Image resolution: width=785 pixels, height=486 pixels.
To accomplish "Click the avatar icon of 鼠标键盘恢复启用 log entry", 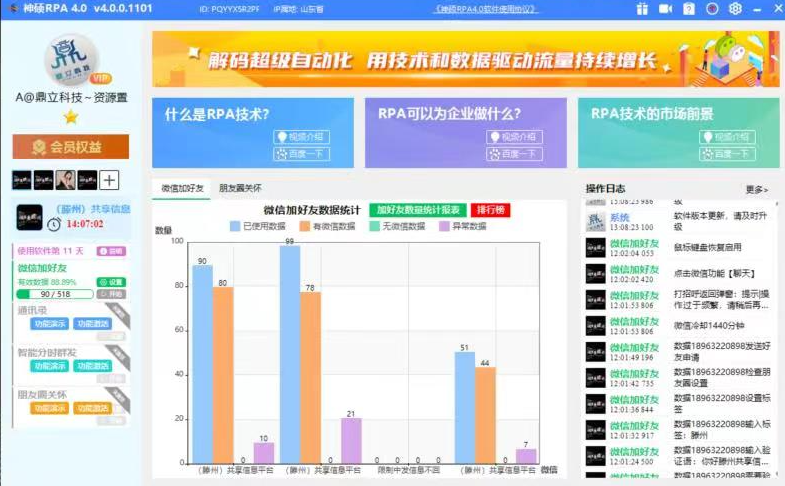I will 595,247.
